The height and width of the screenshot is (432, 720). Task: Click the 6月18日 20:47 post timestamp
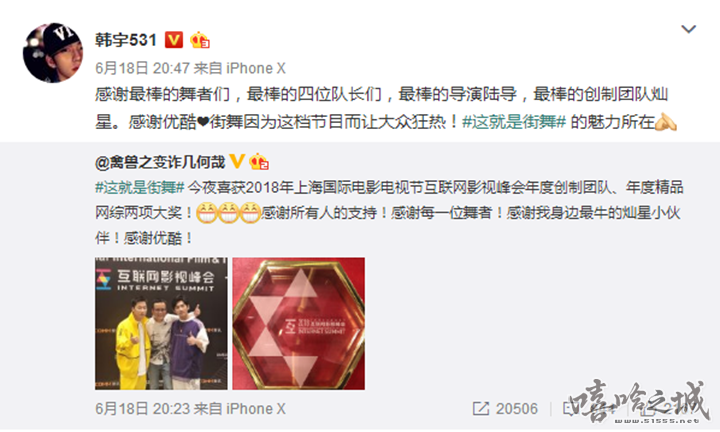(x=142, y=68)
